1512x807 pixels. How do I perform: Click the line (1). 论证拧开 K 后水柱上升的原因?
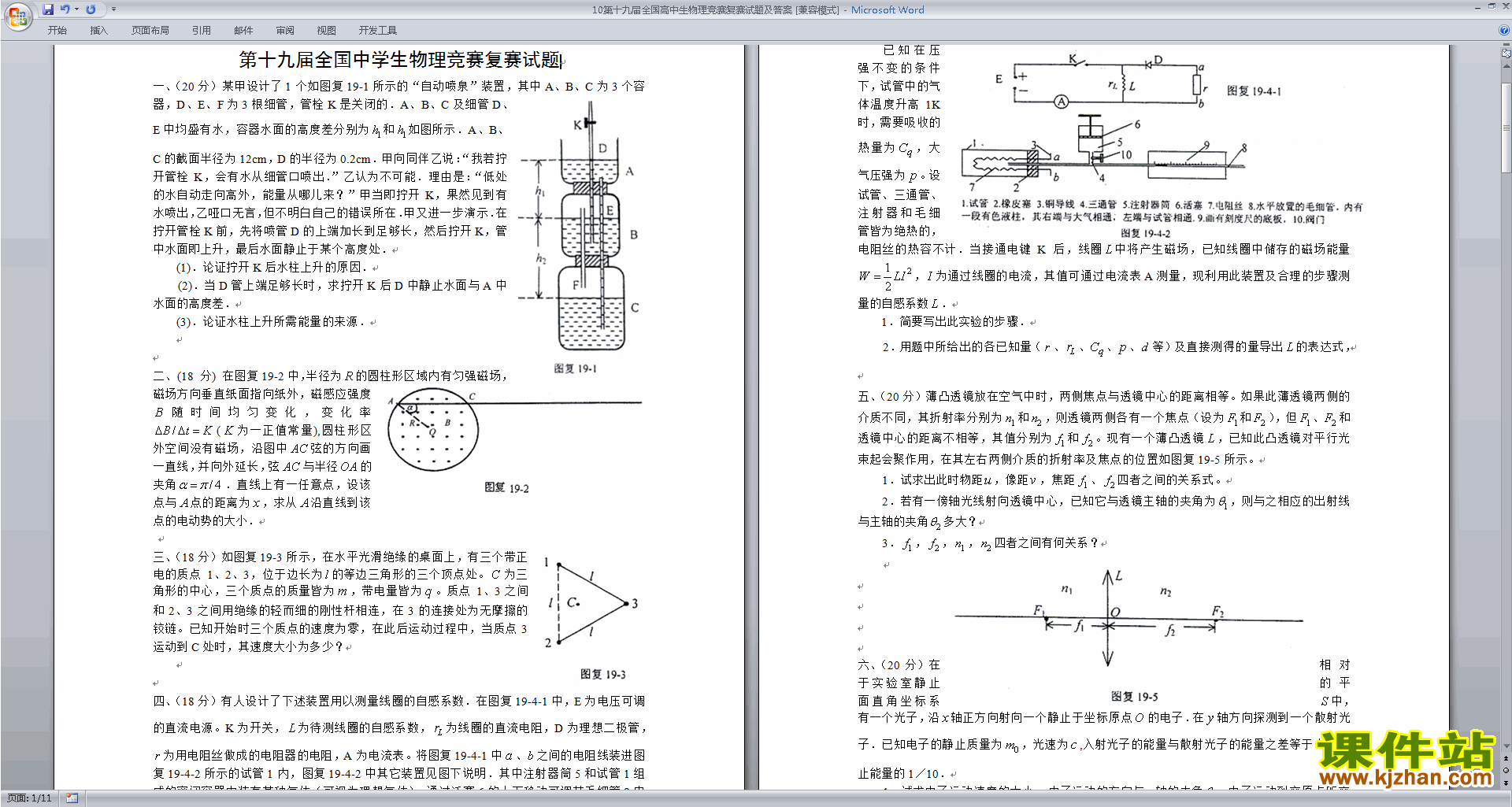coord(271,268)
